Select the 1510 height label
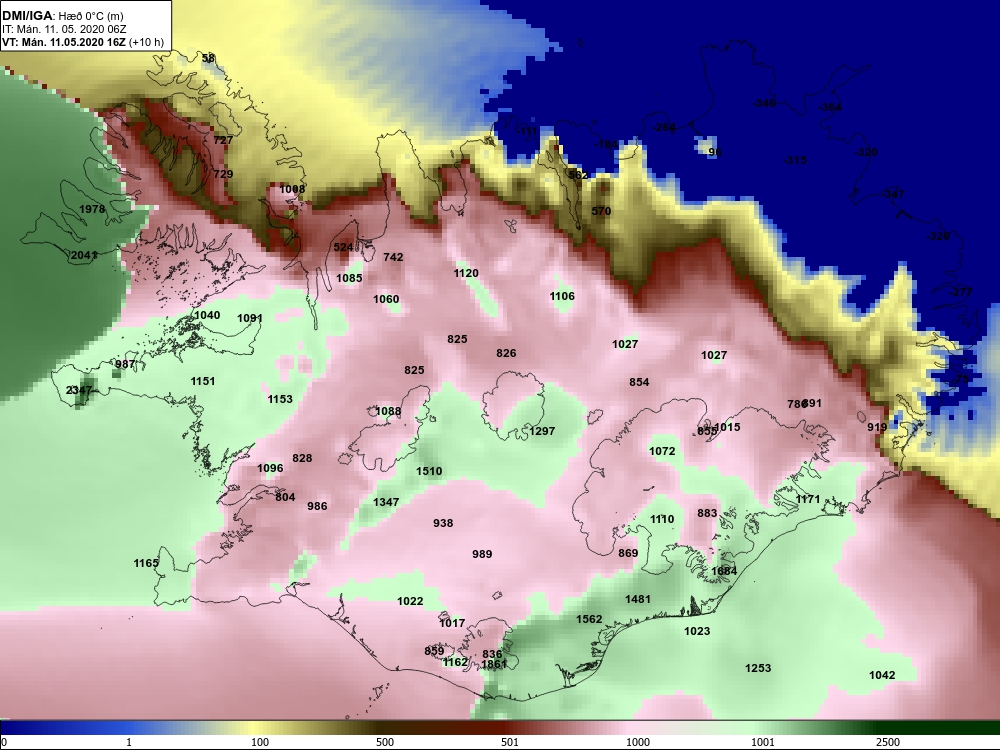 [x=429, y=471]
